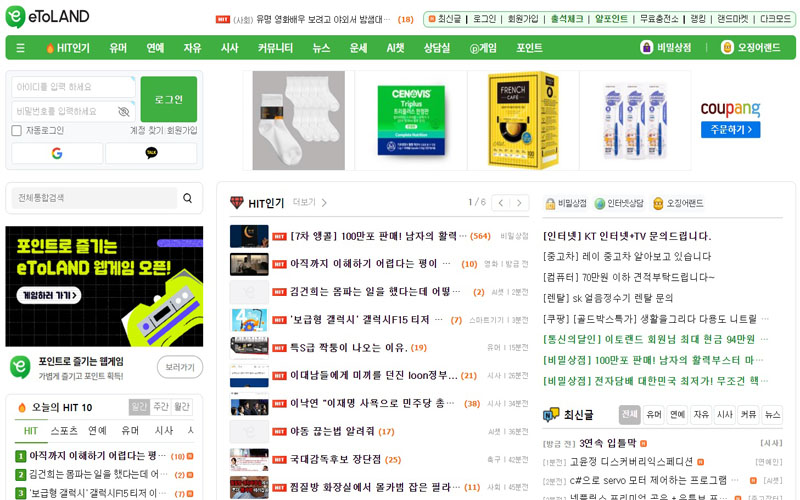800x500 pixels.
Task: Open [인터넷] KT 인터넷+TV 문의드립니다
Action: pos(627,236)
